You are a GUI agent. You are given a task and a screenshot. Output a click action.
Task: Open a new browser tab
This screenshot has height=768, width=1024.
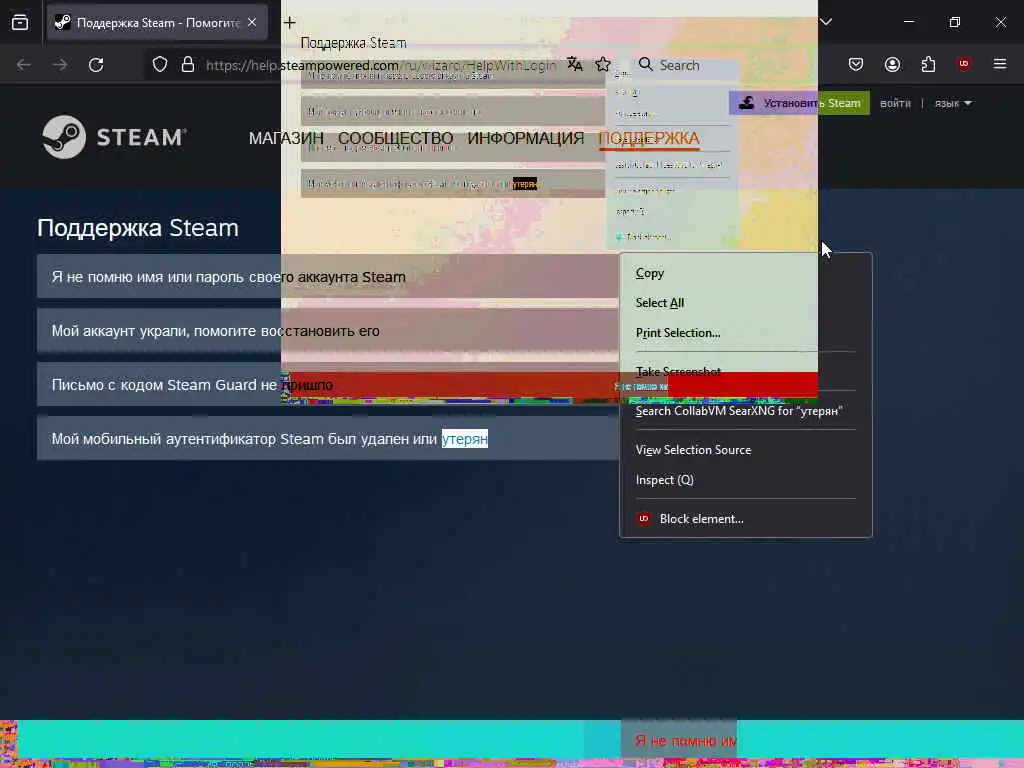(289, 23)
